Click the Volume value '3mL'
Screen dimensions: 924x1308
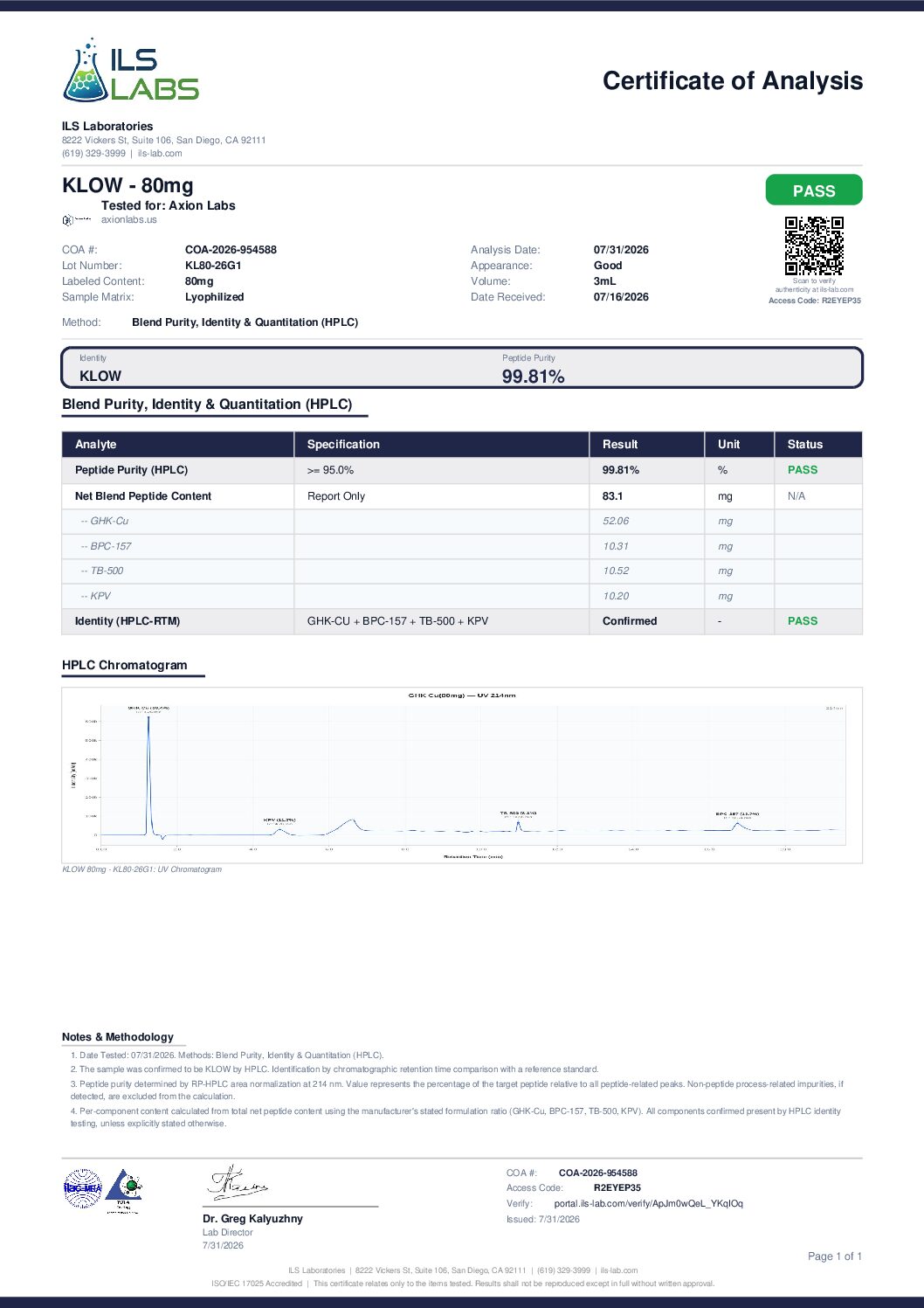(x=604, y=281)
